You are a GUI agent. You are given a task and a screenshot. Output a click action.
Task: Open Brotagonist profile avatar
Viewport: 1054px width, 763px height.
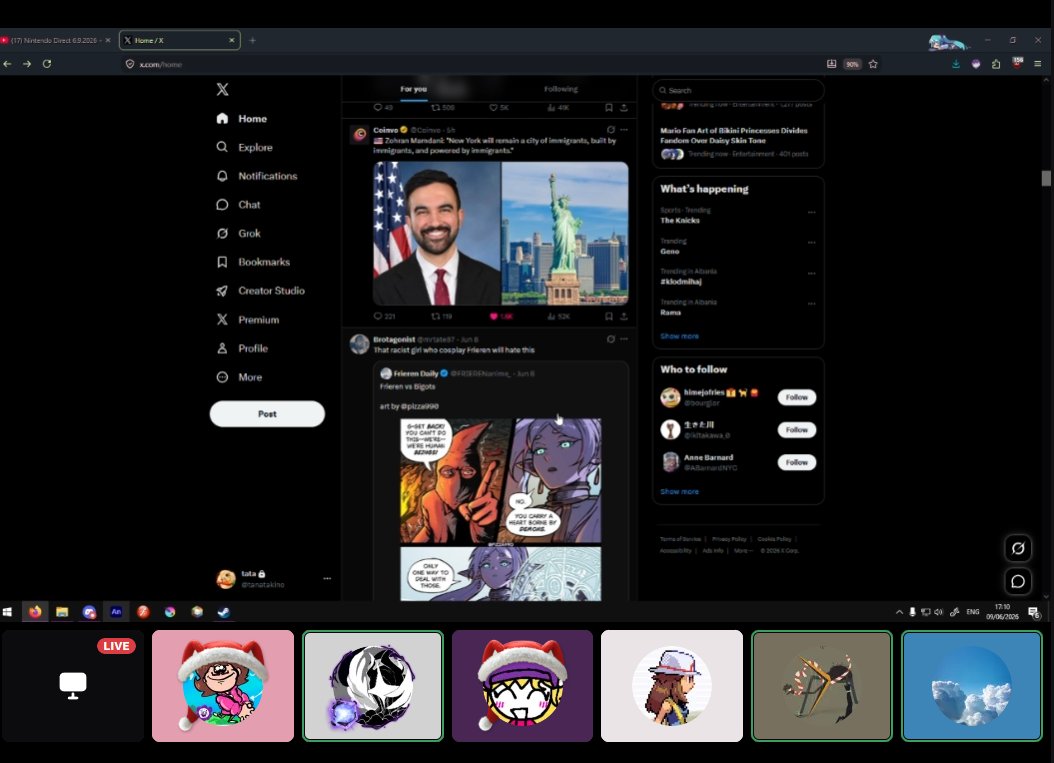(360, 344)
